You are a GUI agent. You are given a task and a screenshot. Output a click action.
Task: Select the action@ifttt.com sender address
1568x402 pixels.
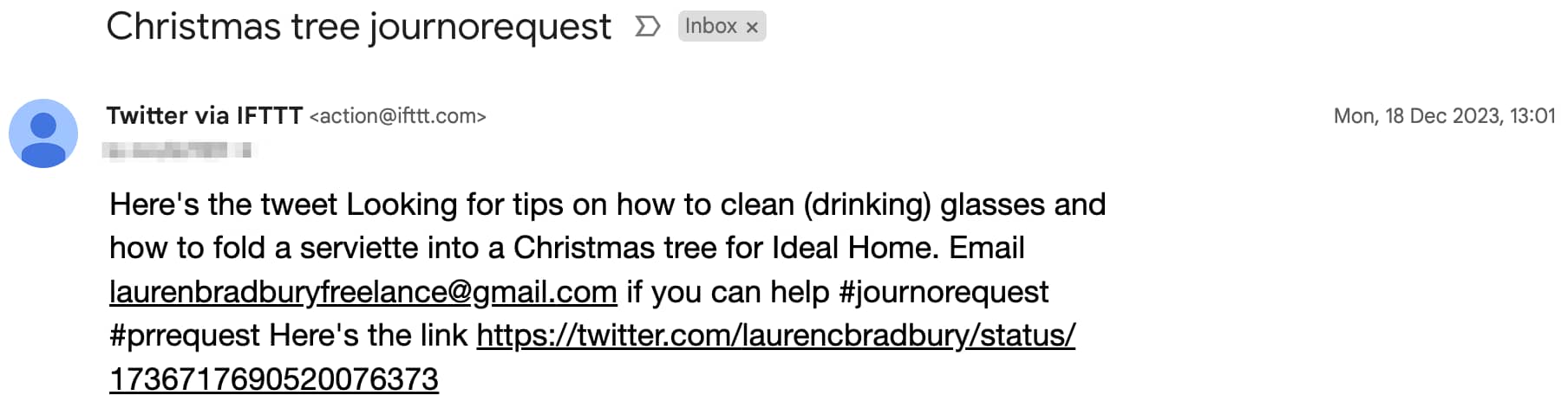(x=398, y=116)
